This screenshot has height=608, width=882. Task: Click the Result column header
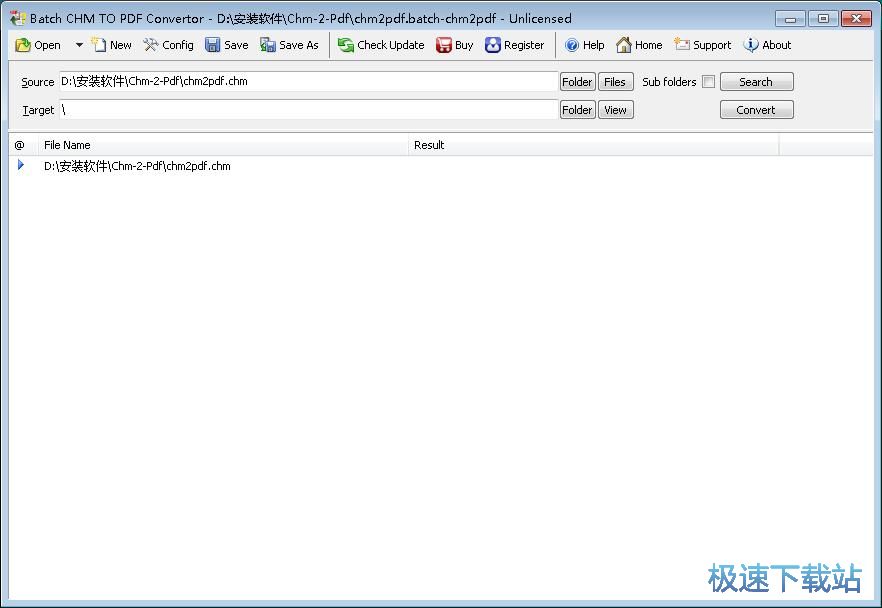coord(593,145)
